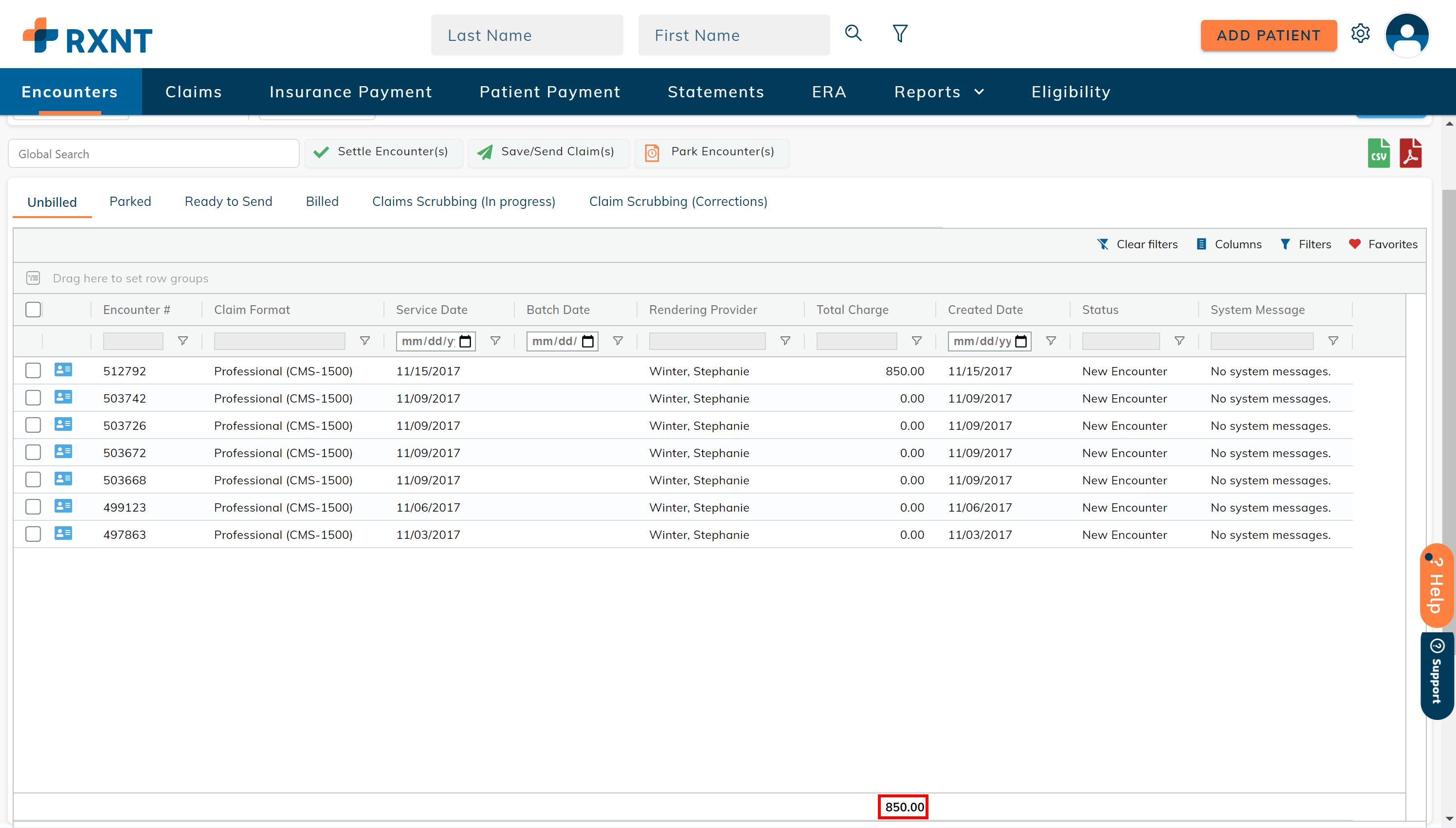
Task: Check the box for encounter 503668
Action: tap(33, 480)
